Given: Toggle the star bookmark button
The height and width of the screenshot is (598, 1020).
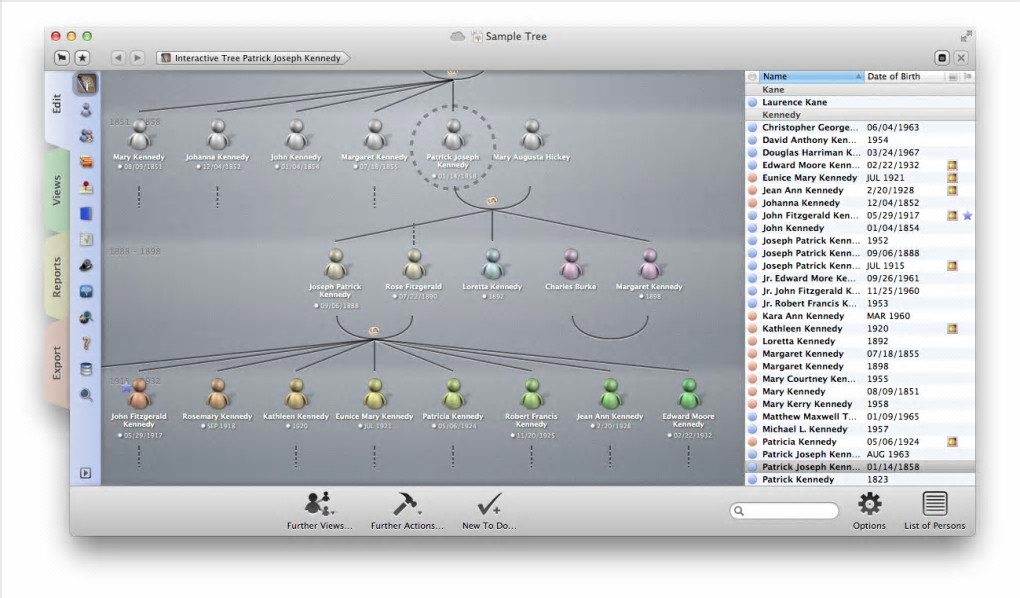Looking at the screenshot, I should click(x=82, y=58).
